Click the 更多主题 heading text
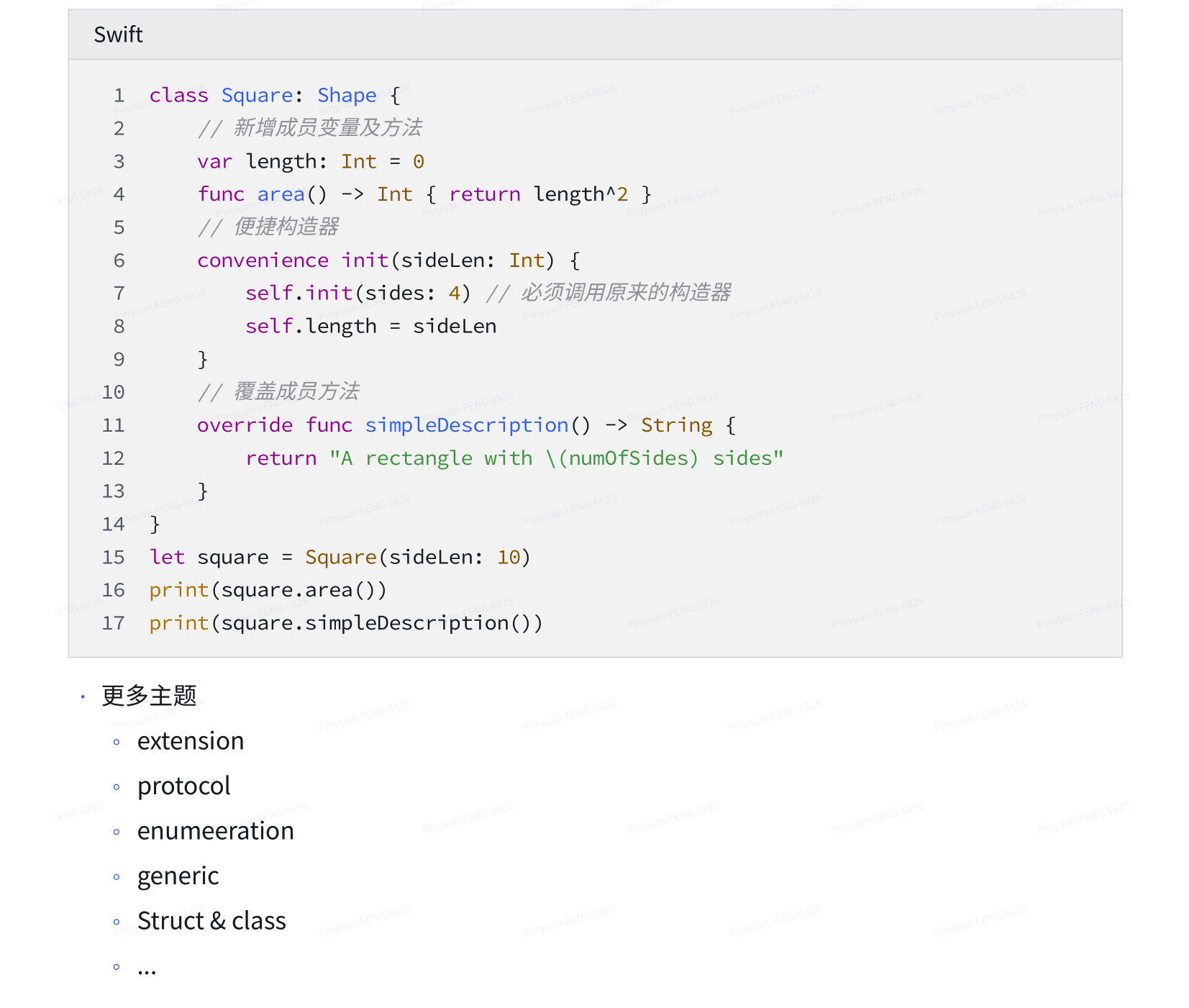 150,695
